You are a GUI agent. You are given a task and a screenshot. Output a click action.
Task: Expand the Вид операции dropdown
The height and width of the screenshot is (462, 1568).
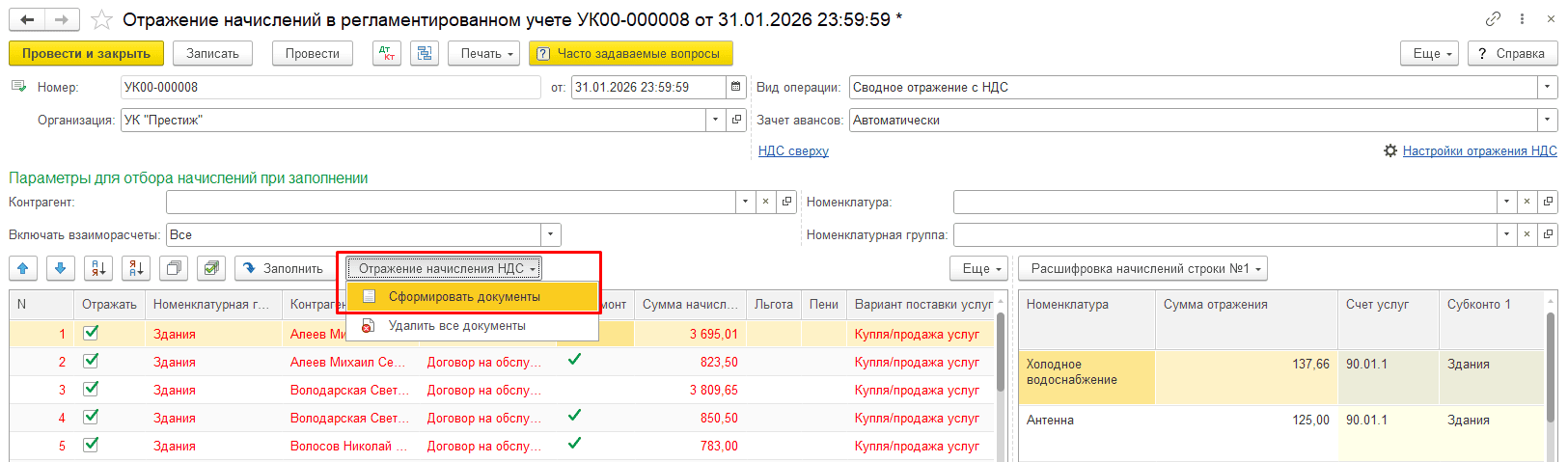1548,88
